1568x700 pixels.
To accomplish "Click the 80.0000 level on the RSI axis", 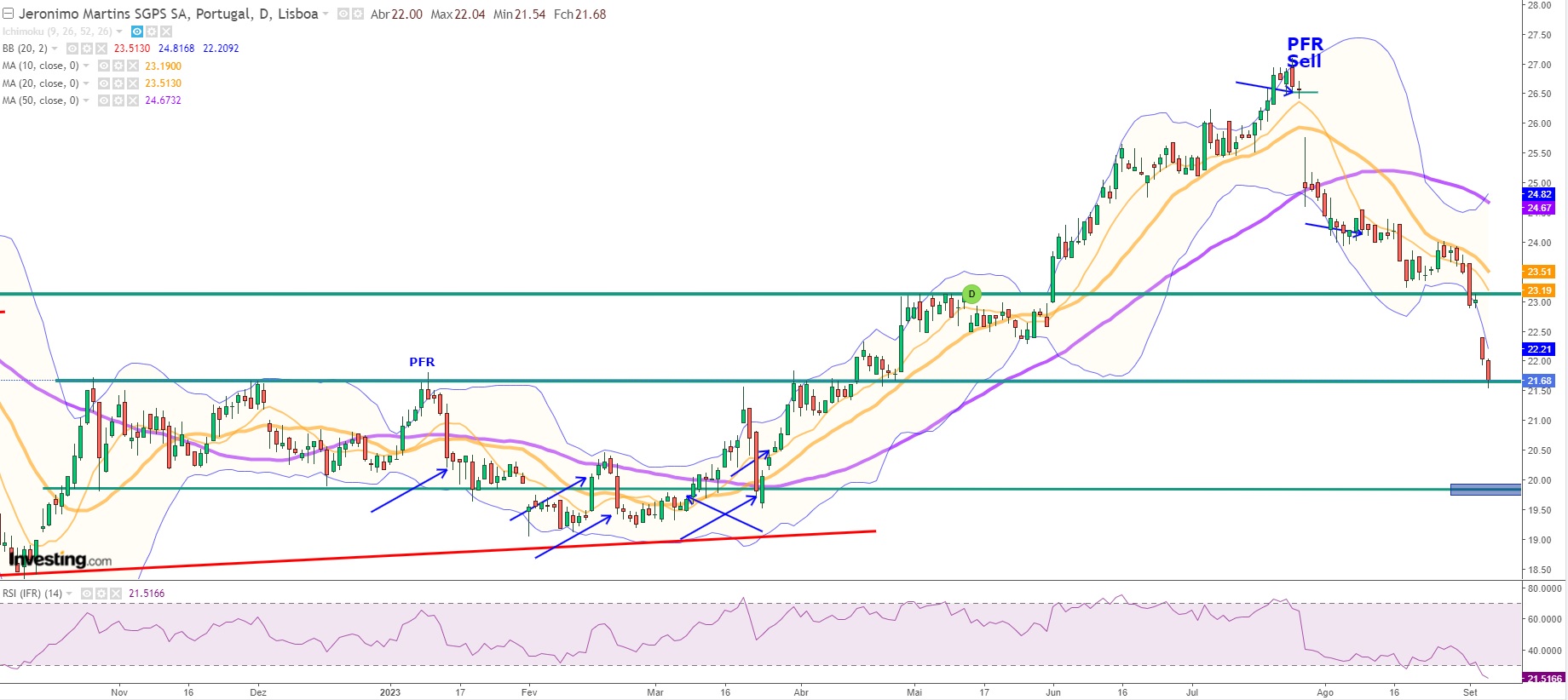I will 1544,588.
